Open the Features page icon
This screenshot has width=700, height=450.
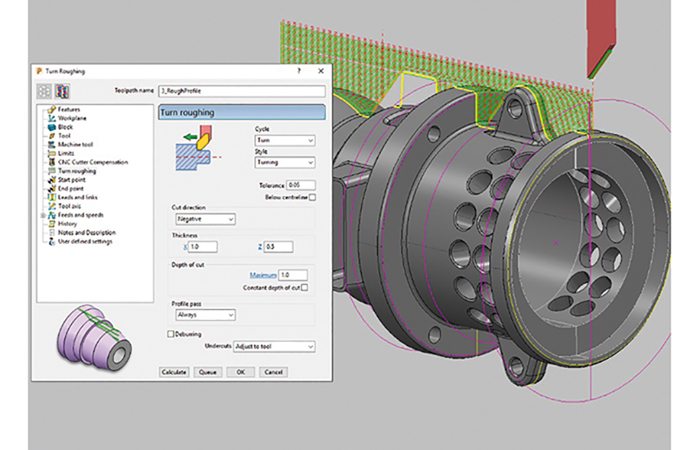point(52,109)
